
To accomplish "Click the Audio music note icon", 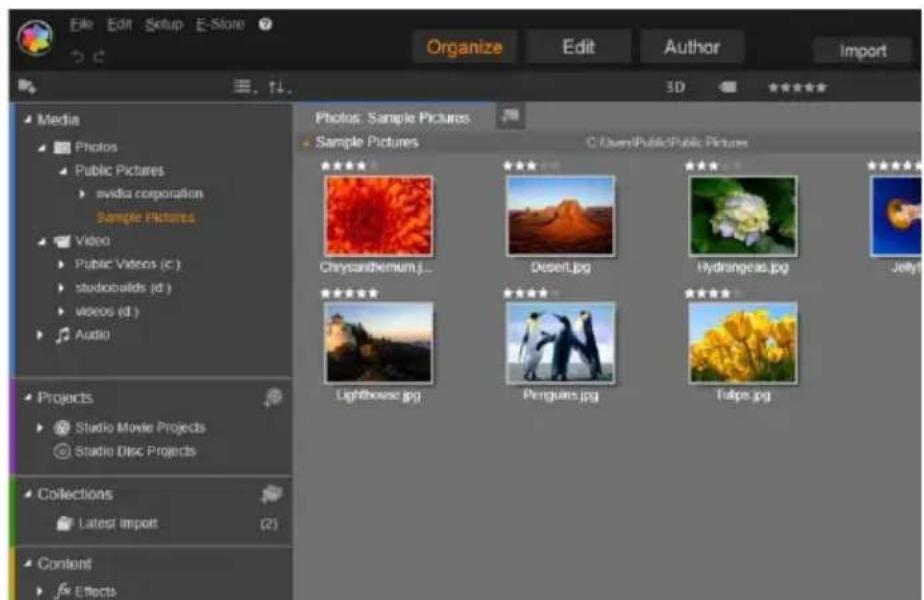I will (62, 335).
